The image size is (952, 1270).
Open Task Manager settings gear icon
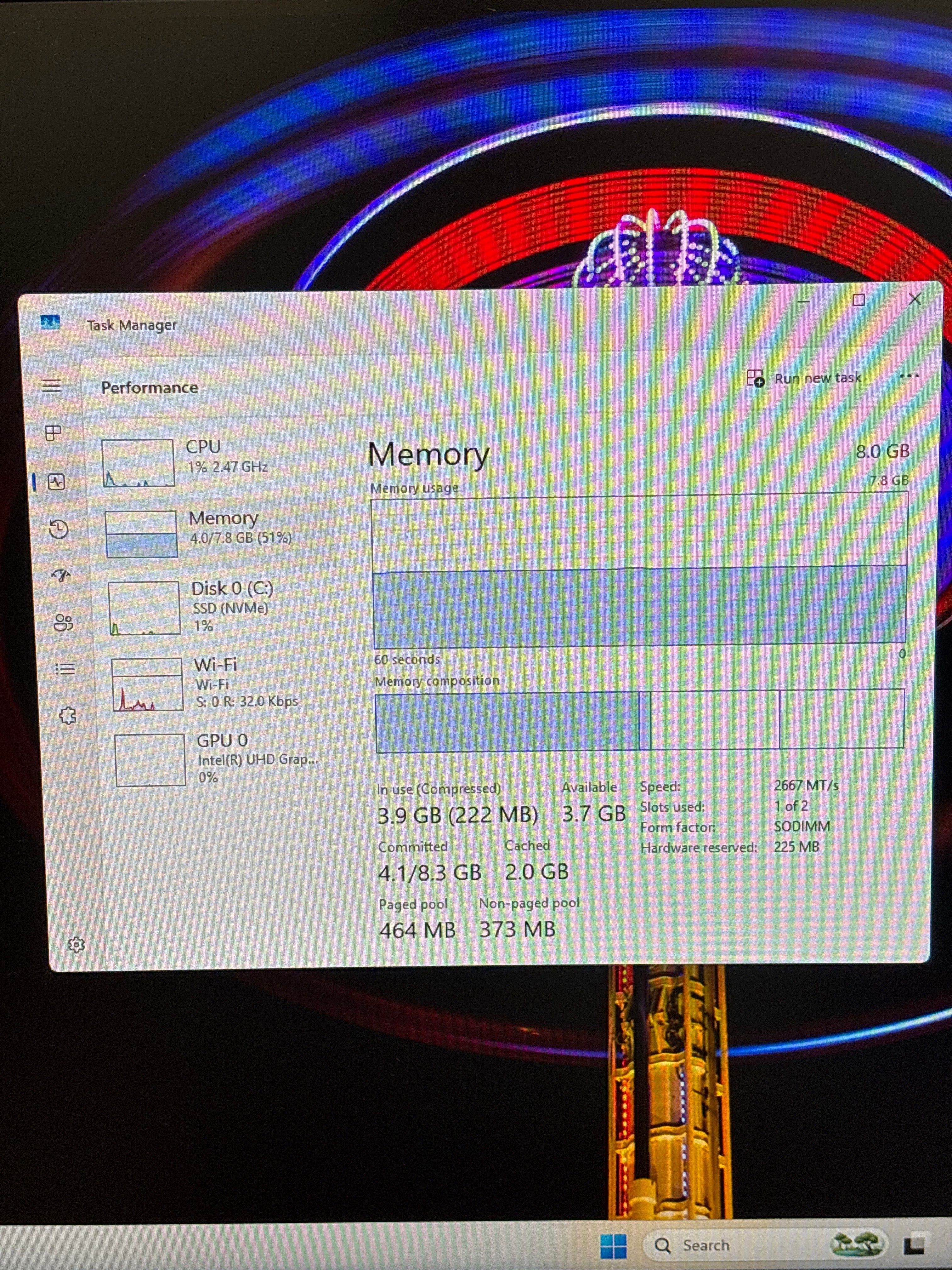[76, 944]
